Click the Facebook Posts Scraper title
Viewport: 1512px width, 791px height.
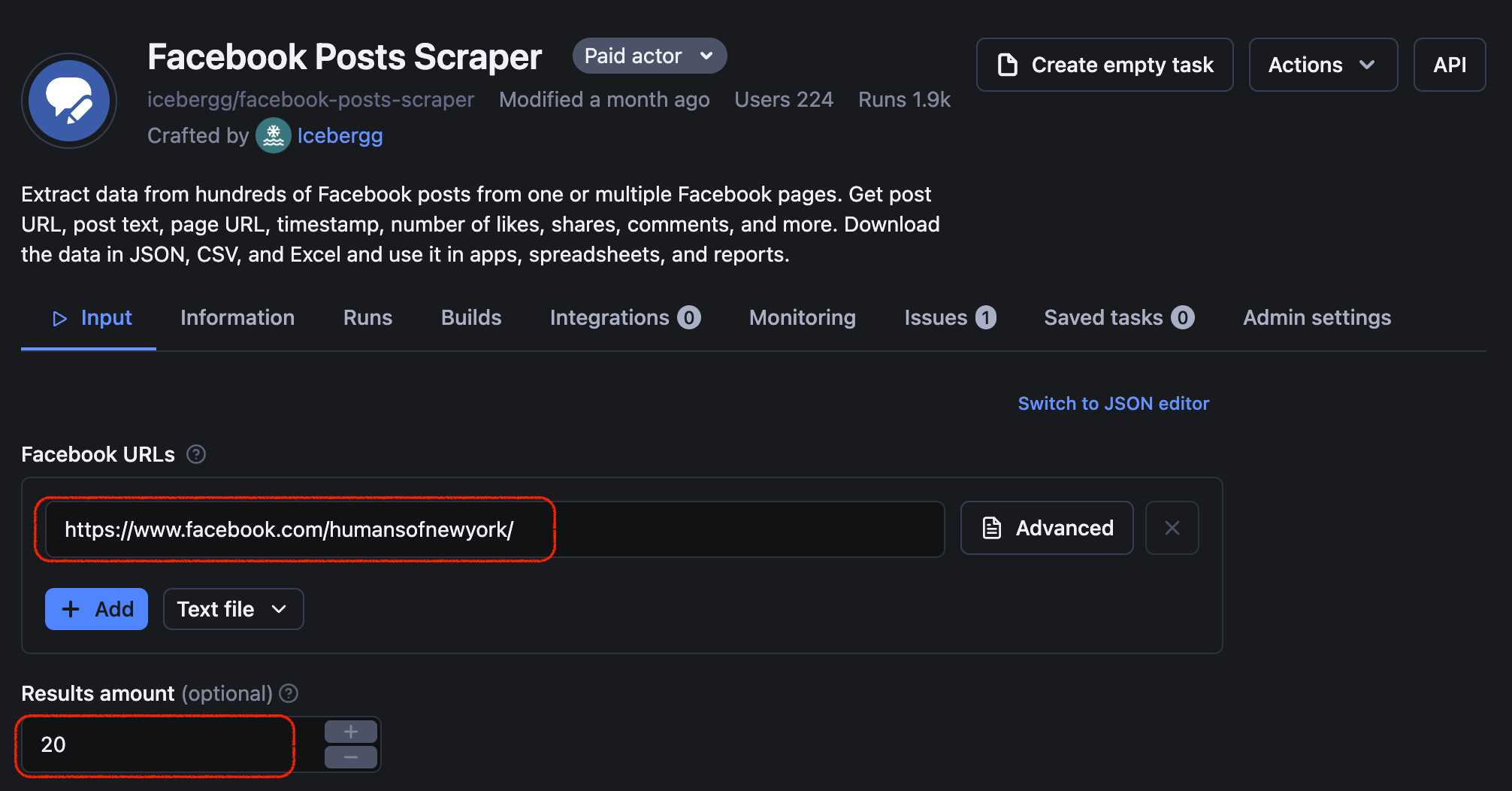coord(344,57)
